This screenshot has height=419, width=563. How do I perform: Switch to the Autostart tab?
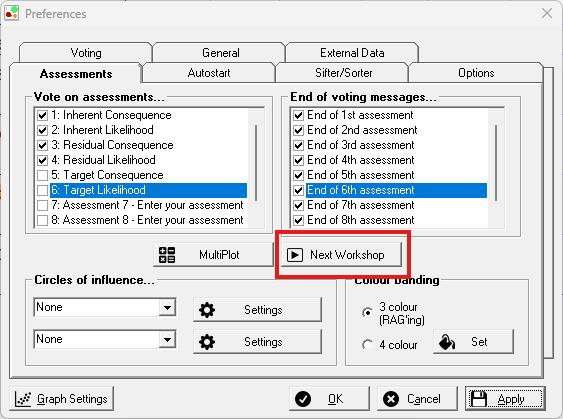[x=209, y=73]
